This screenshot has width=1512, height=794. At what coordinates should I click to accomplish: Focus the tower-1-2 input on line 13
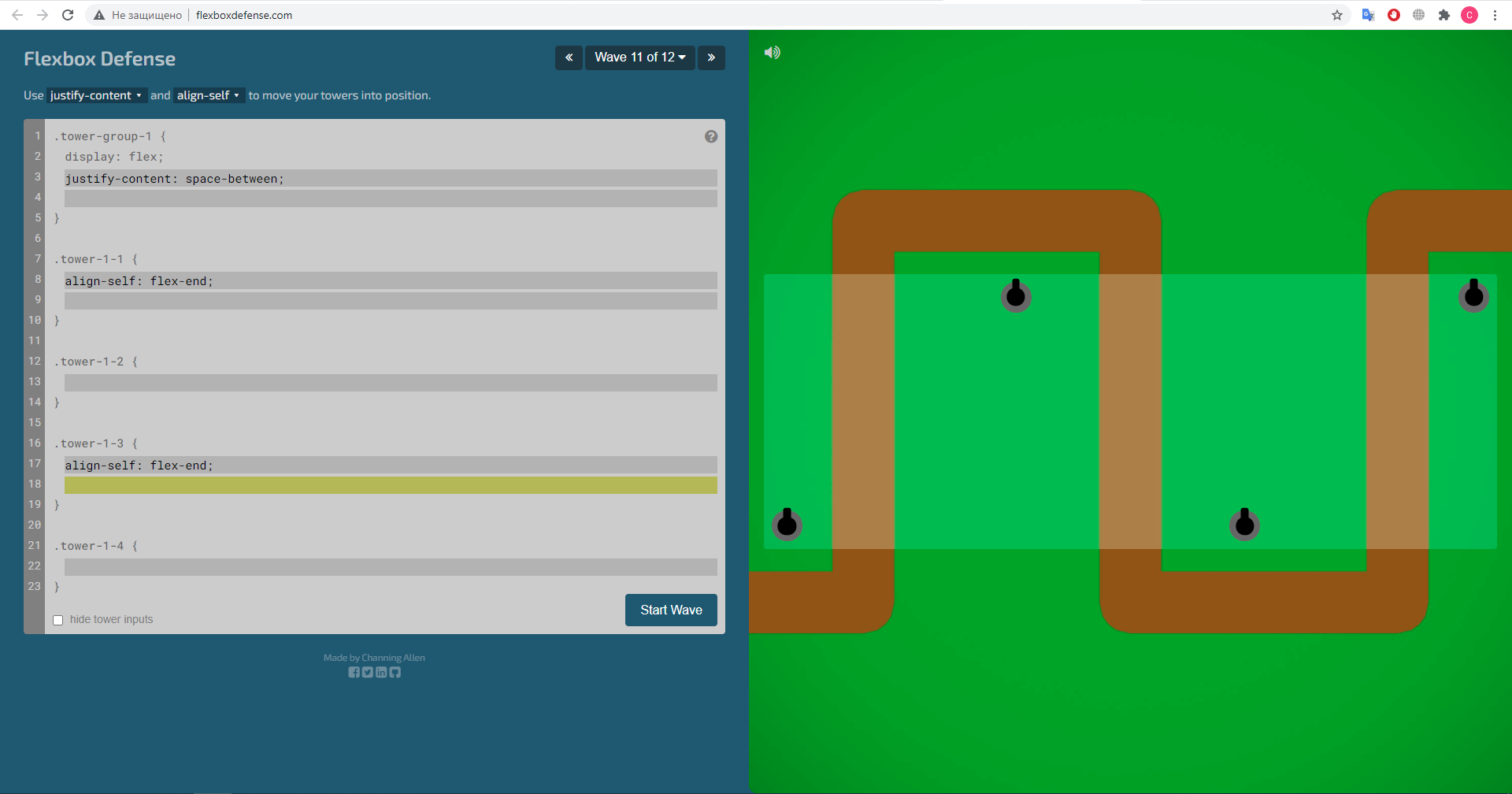point(391,383)
